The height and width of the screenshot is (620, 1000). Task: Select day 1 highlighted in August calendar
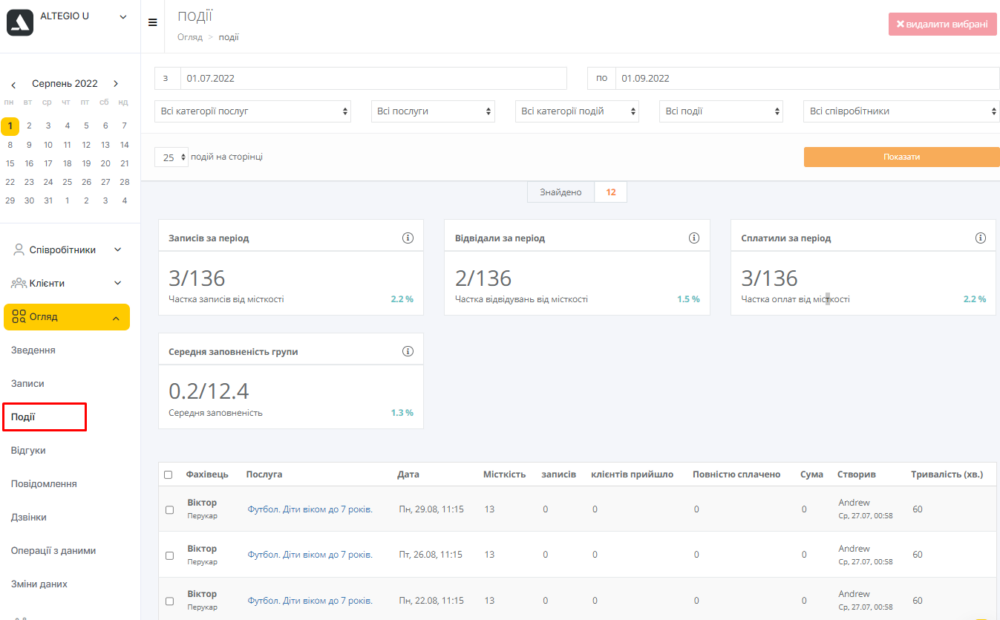pyautogui.click(x=10, y=126)
